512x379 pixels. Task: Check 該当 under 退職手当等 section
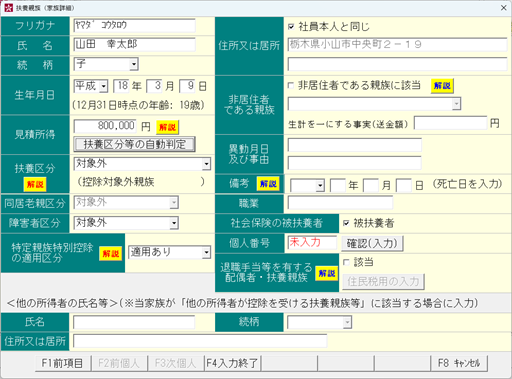346,262
